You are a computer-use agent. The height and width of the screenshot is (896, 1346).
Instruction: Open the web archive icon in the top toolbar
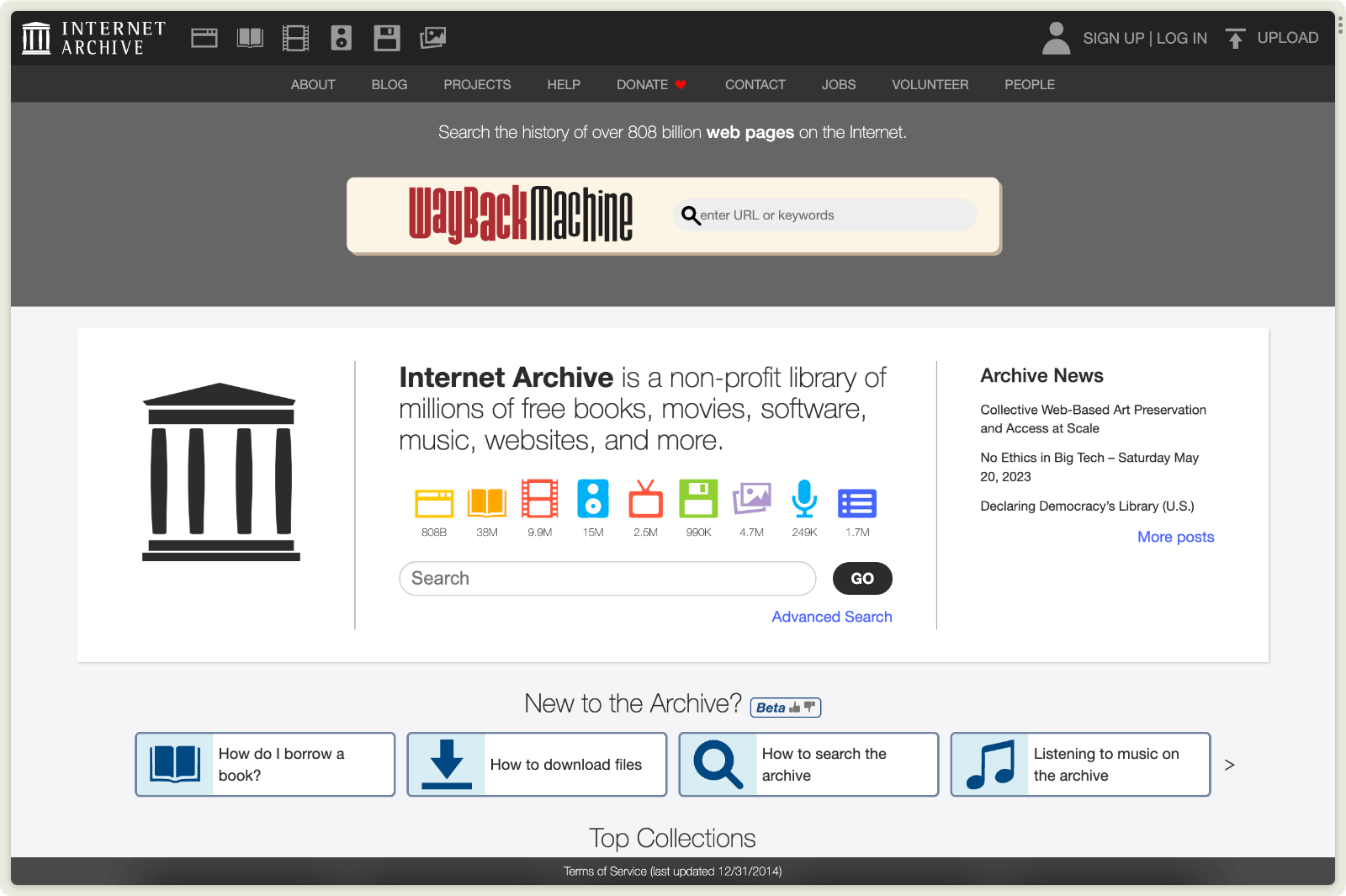coord(204,37)
